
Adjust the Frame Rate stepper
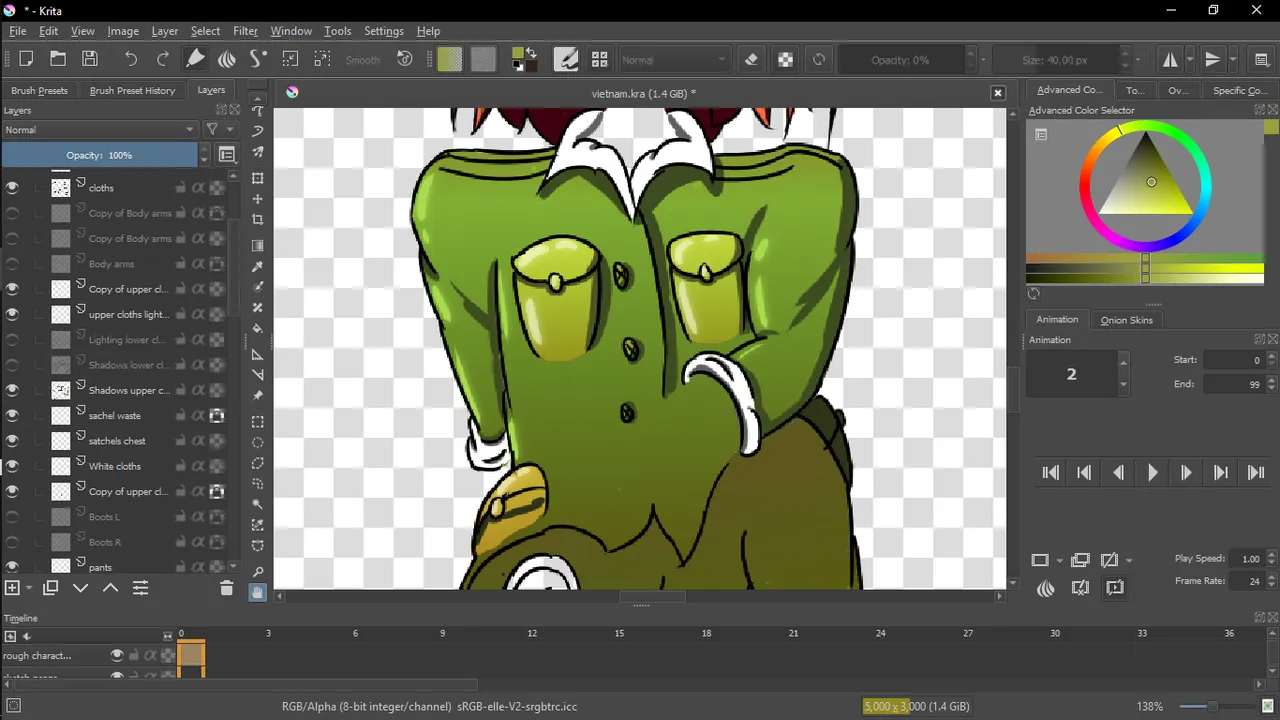pos(1271,581)
